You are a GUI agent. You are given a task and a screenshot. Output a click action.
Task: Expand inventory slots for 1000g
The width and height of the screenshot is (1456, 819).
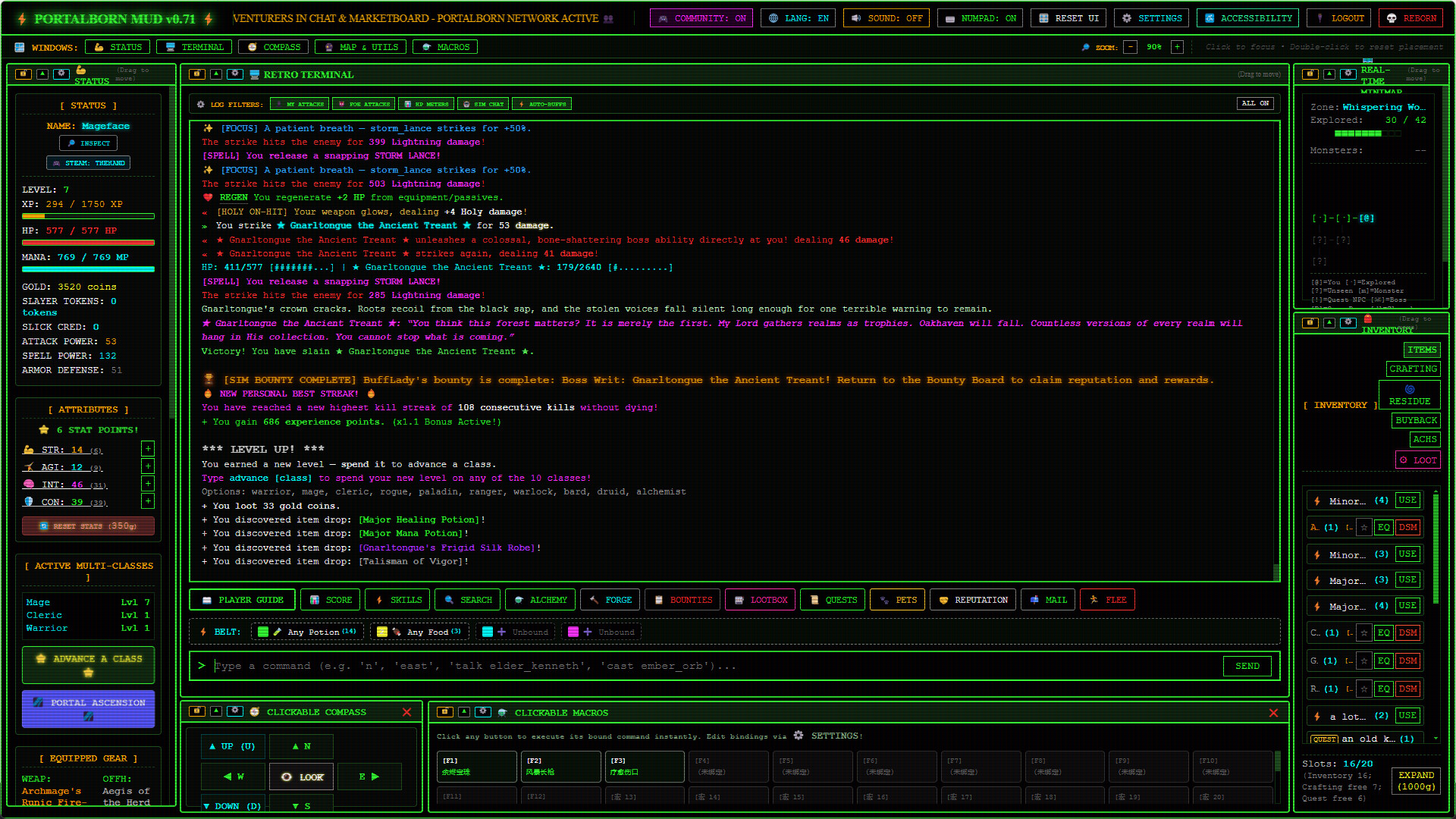(x=1416, y=780)
